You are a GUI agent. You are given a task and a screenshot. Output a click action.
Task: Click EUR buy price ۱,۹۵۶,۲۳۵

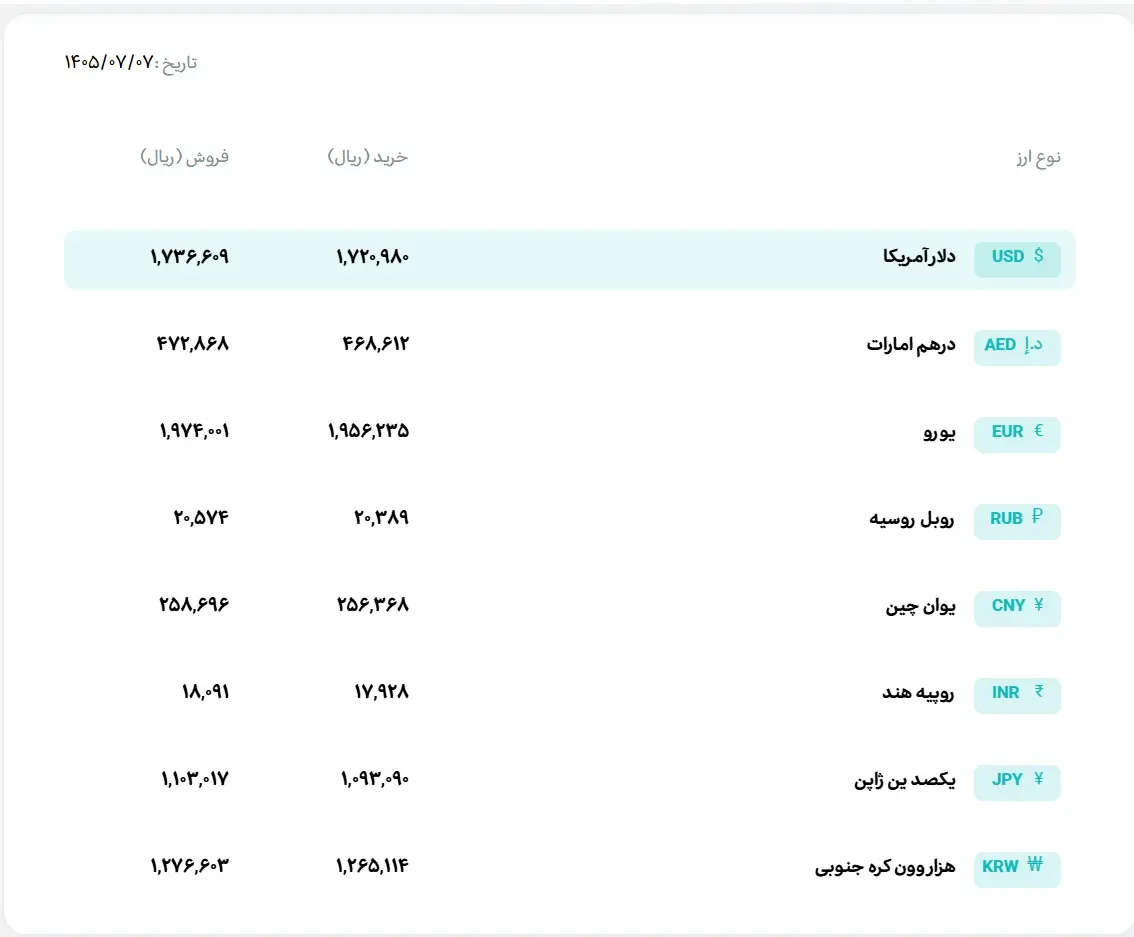tap(368, 431)
